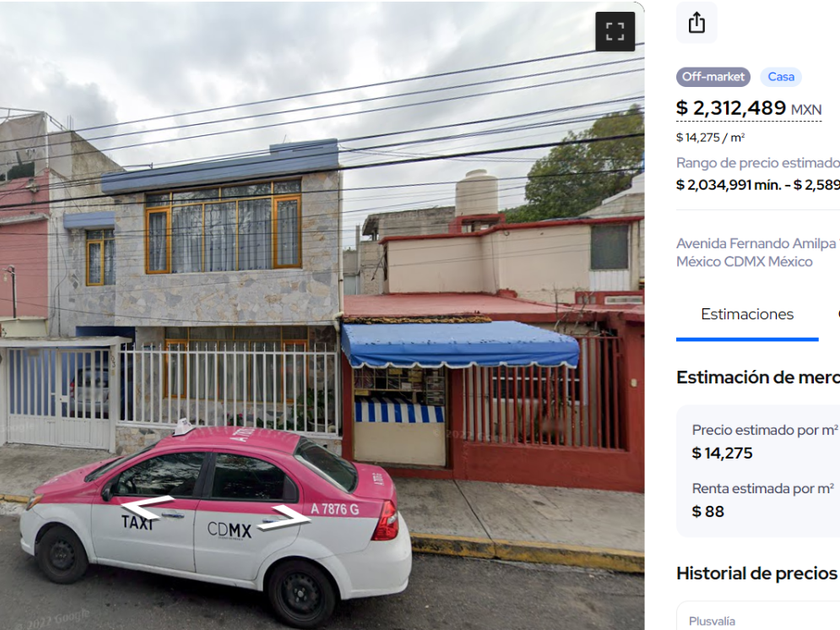
Task: Click the Rango de precio estimado label
Action: pos(758,163)
